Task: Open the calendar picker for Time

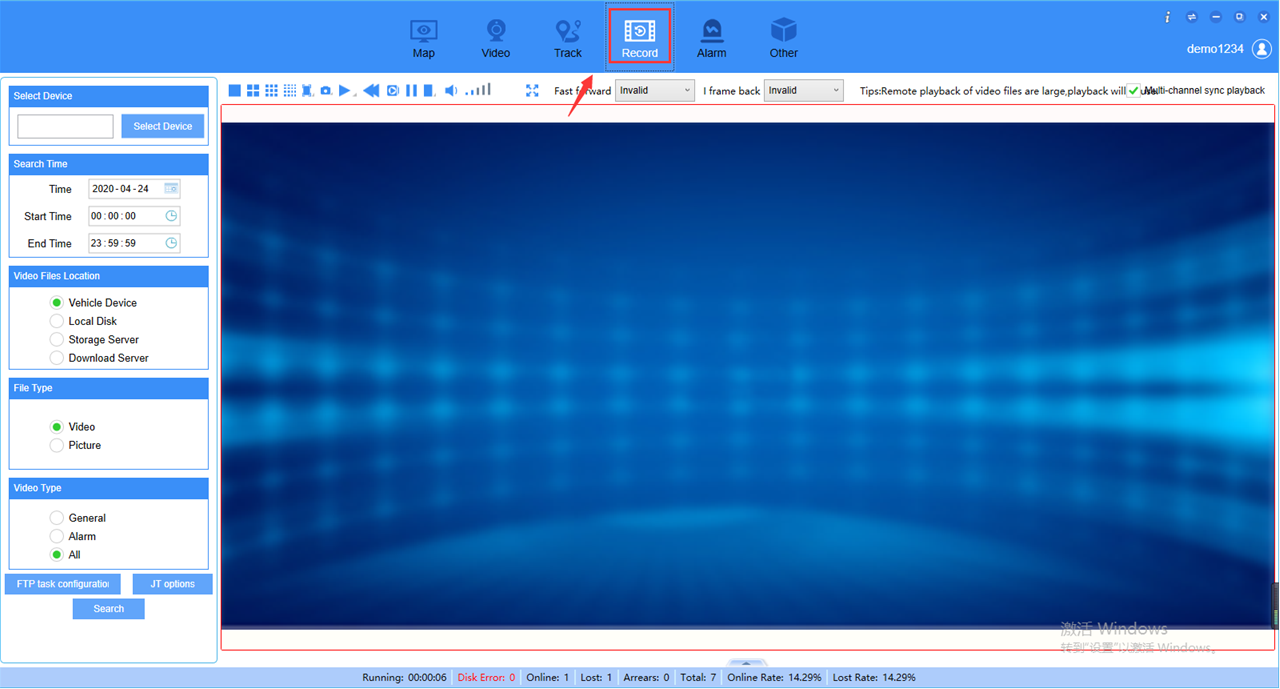Action: [171, 189]
